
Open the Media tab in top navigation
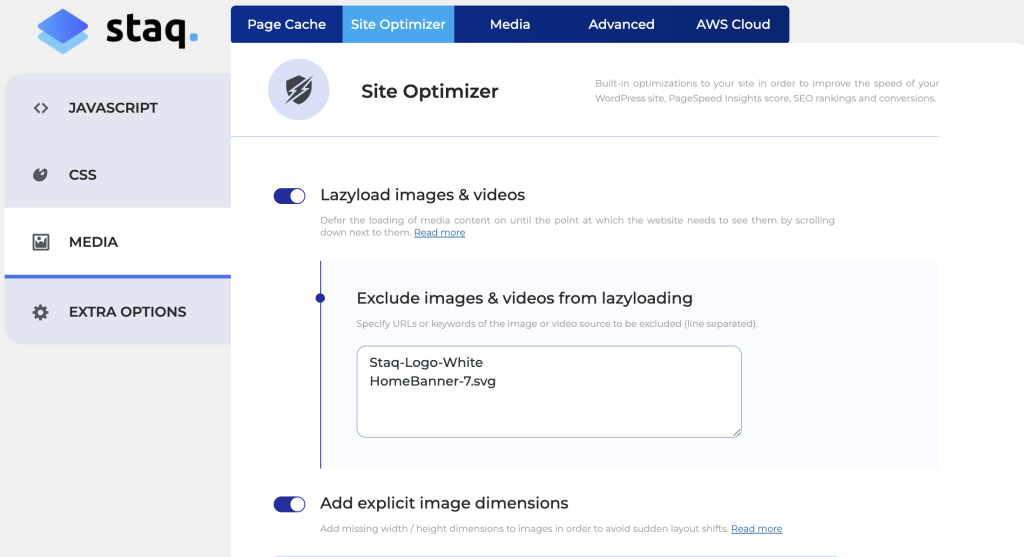510,24
